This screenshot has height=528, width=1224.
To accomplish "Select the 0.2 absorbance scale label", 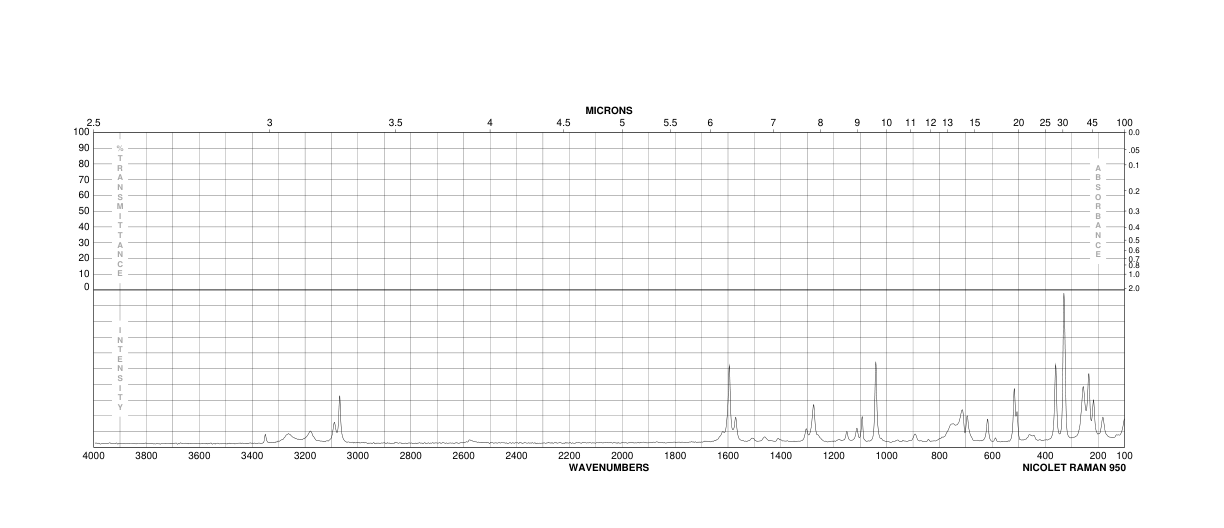I will click(x=1134, y=191).
